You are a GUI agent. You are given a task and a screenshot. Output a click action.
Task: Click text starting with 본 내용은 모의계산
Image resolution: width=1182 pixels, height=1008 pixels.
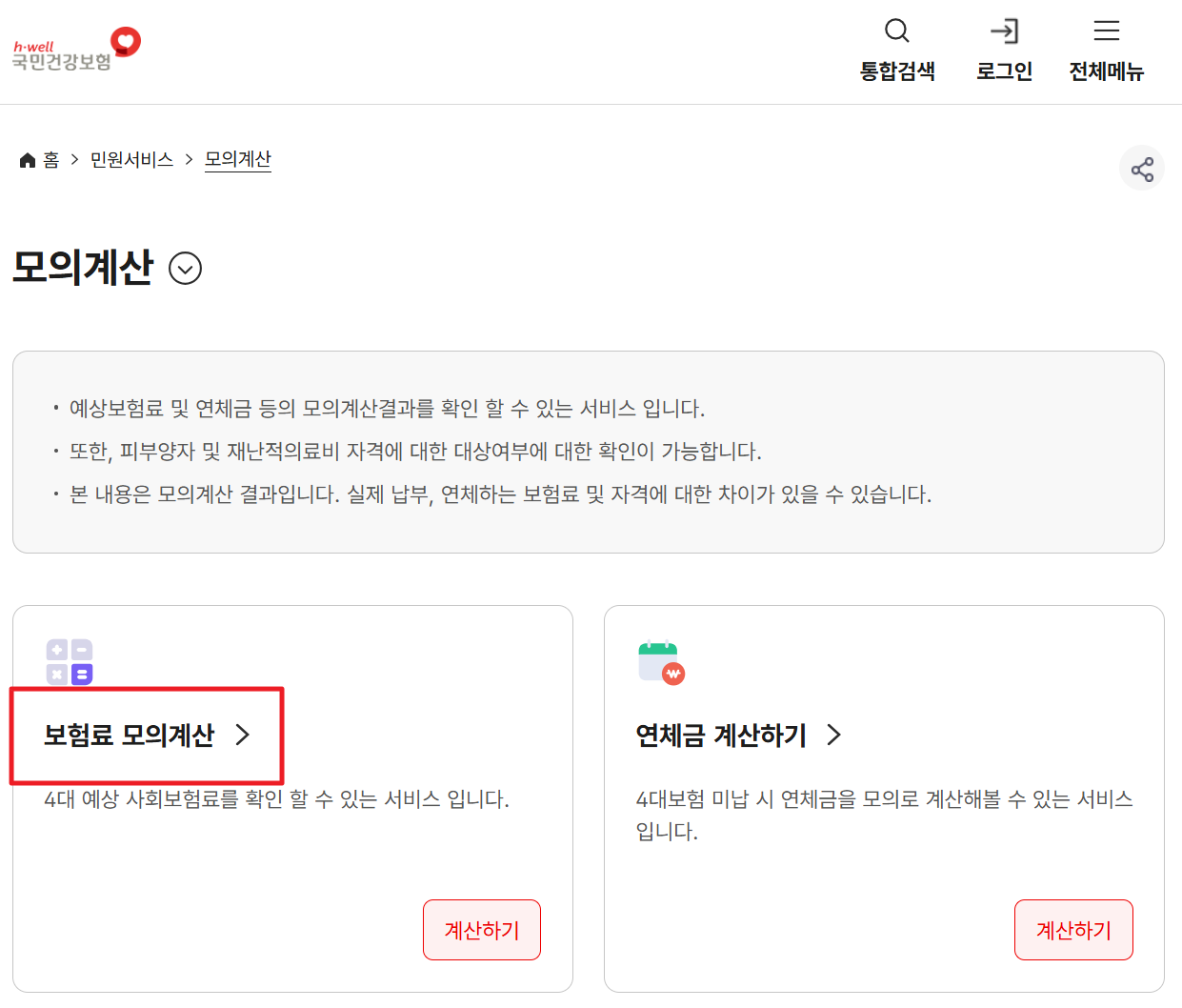tap(500, 494)
